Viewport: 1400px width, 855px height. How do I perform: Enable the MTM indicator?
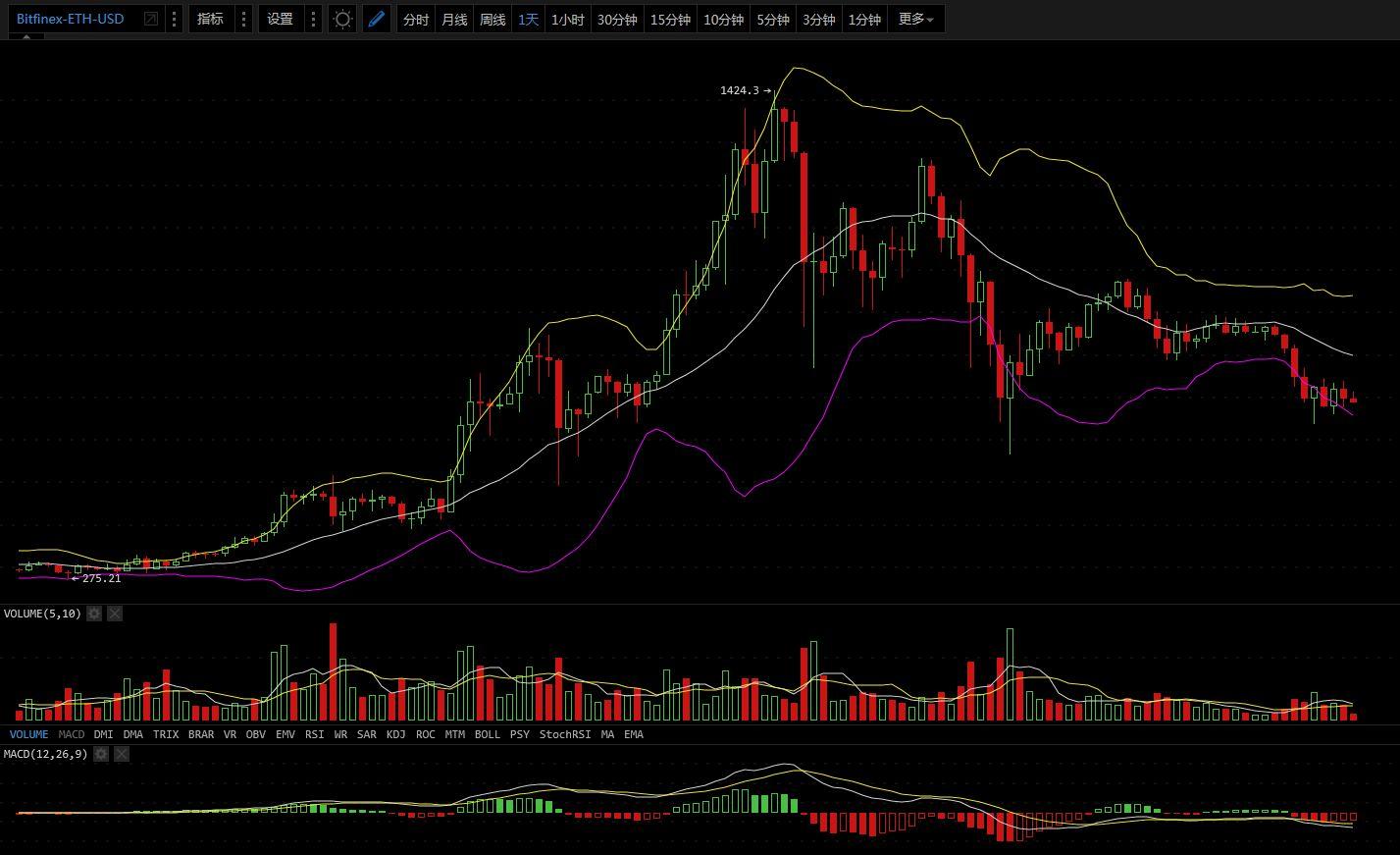[x=455, y=734]
